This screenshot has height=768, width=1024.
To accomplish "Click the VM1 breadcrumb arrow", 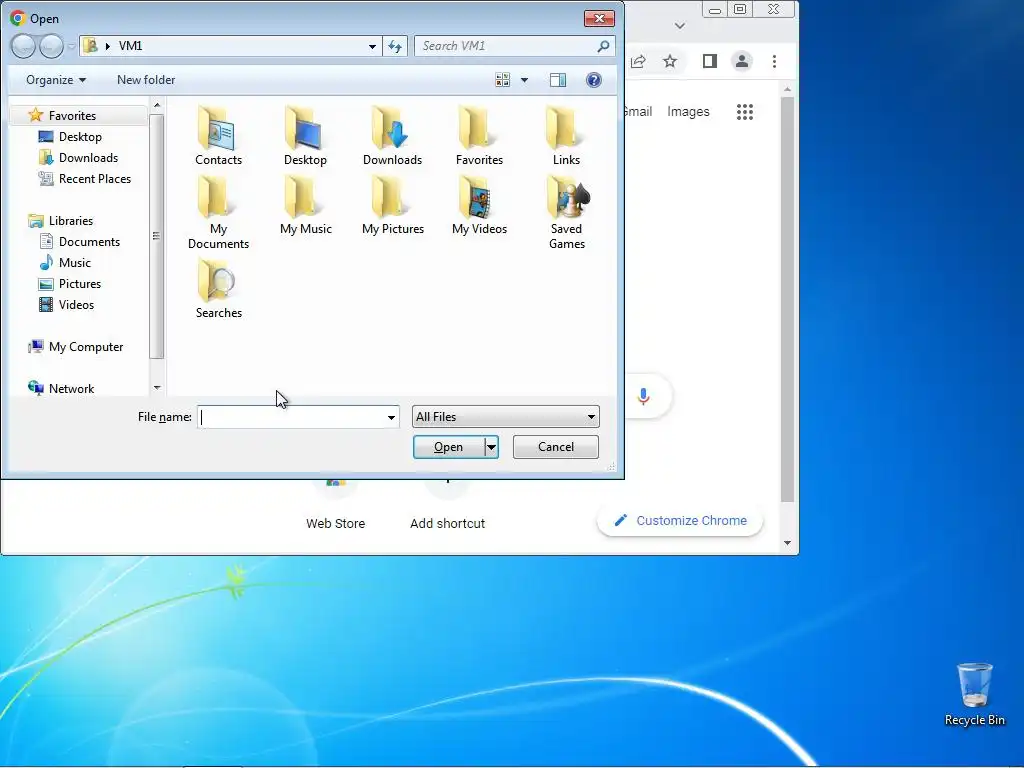I will (108, 46).
